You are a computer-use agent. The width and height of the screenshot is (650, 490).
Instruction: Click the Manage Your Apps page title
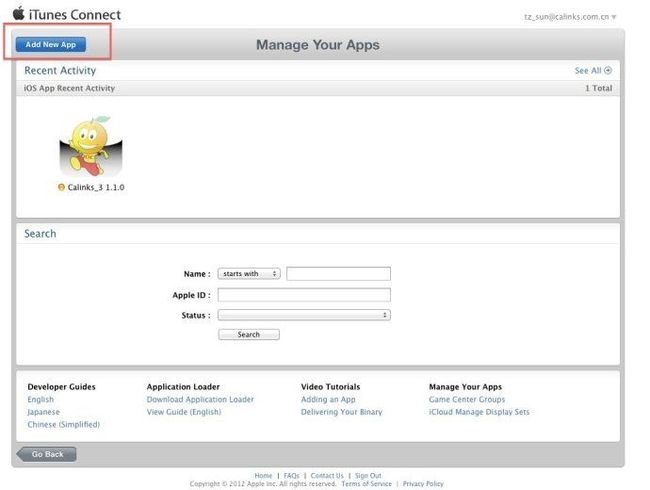(x=318, y=45)
